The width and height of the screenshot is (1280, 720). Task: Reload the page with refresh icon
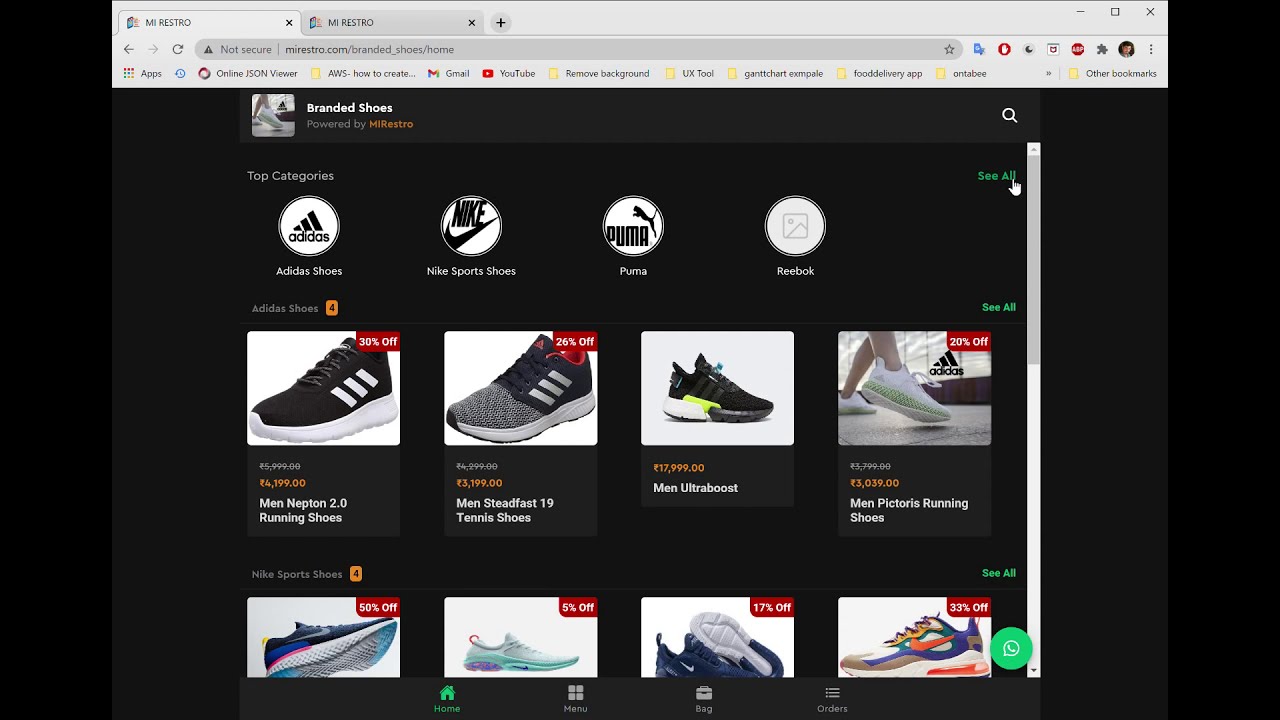tap(178, 49)
